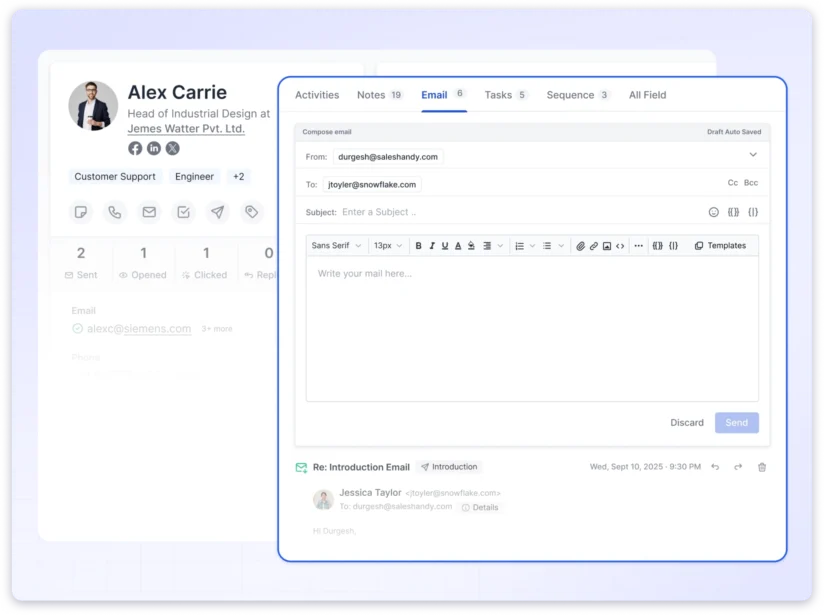824x615 pixels.
Task: Click the Clicked stat count
Action: point(207,253)
